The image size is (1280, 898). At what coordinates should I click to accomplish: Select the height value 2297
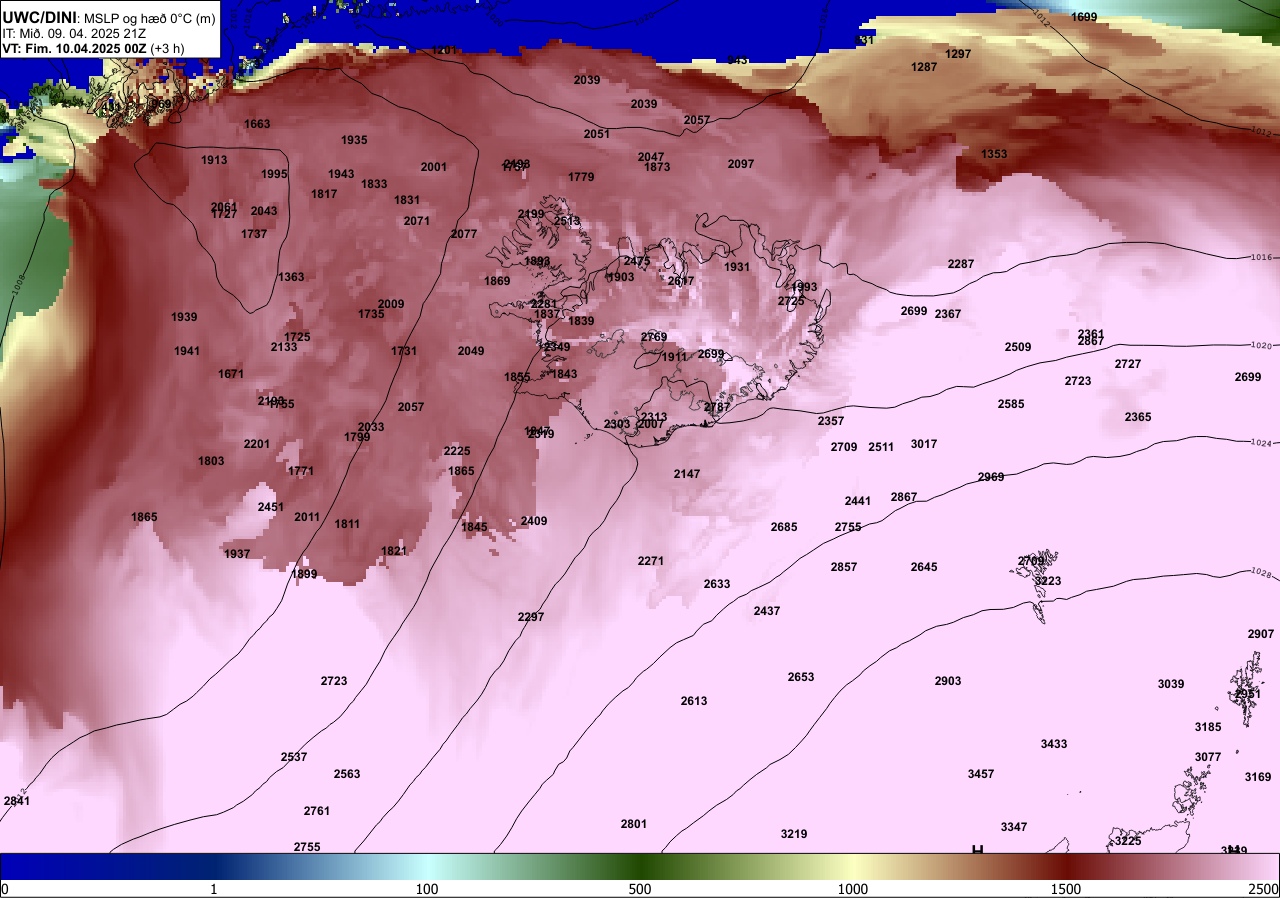tap(531, 617)
